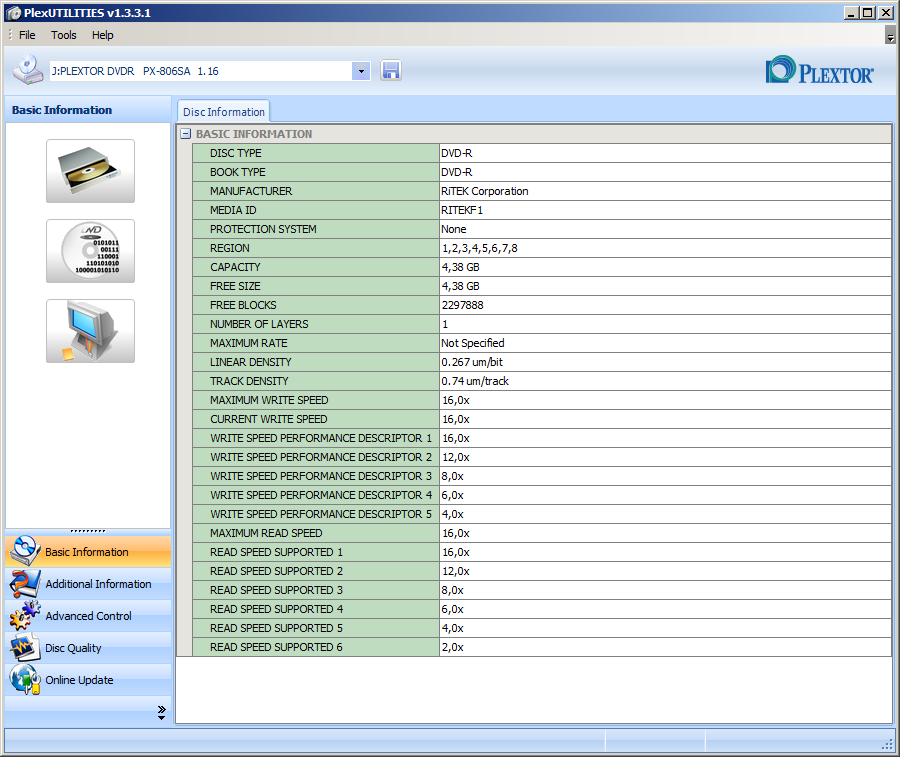Go to Advanced Control section
The width and height of the screenshot is (900, 757).
point(88,616)
